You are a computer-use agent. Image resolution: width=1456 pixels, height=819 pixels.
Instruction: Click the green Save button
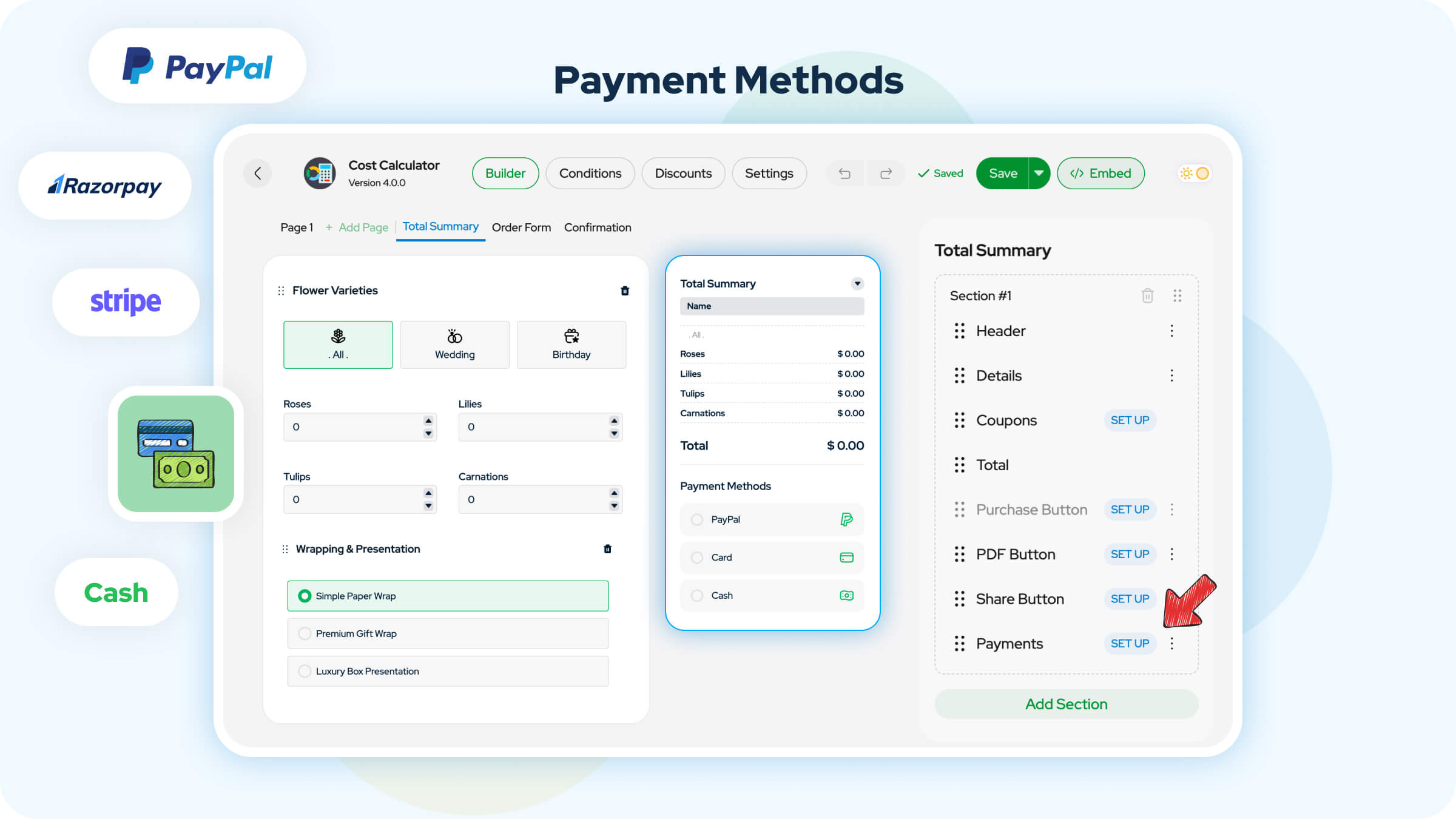click(x=1003, y=174)
